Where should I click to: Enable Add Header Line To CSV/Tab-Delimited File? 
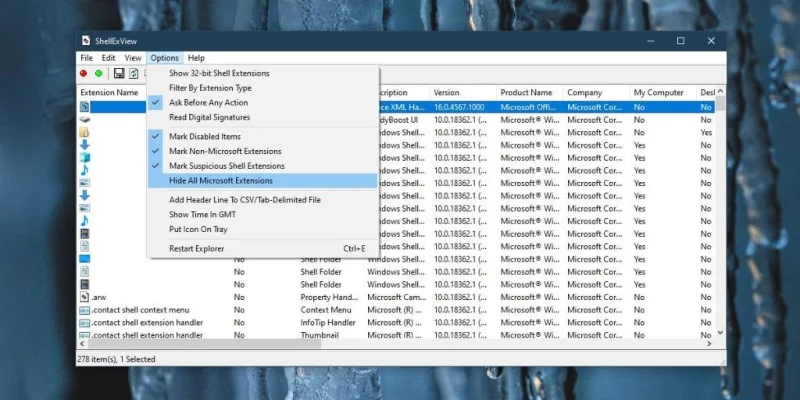click(245, 200)
